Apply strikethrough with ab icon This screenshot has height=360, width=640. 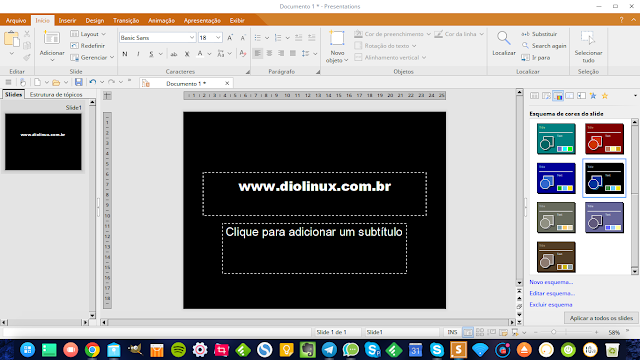coord(173,54)
